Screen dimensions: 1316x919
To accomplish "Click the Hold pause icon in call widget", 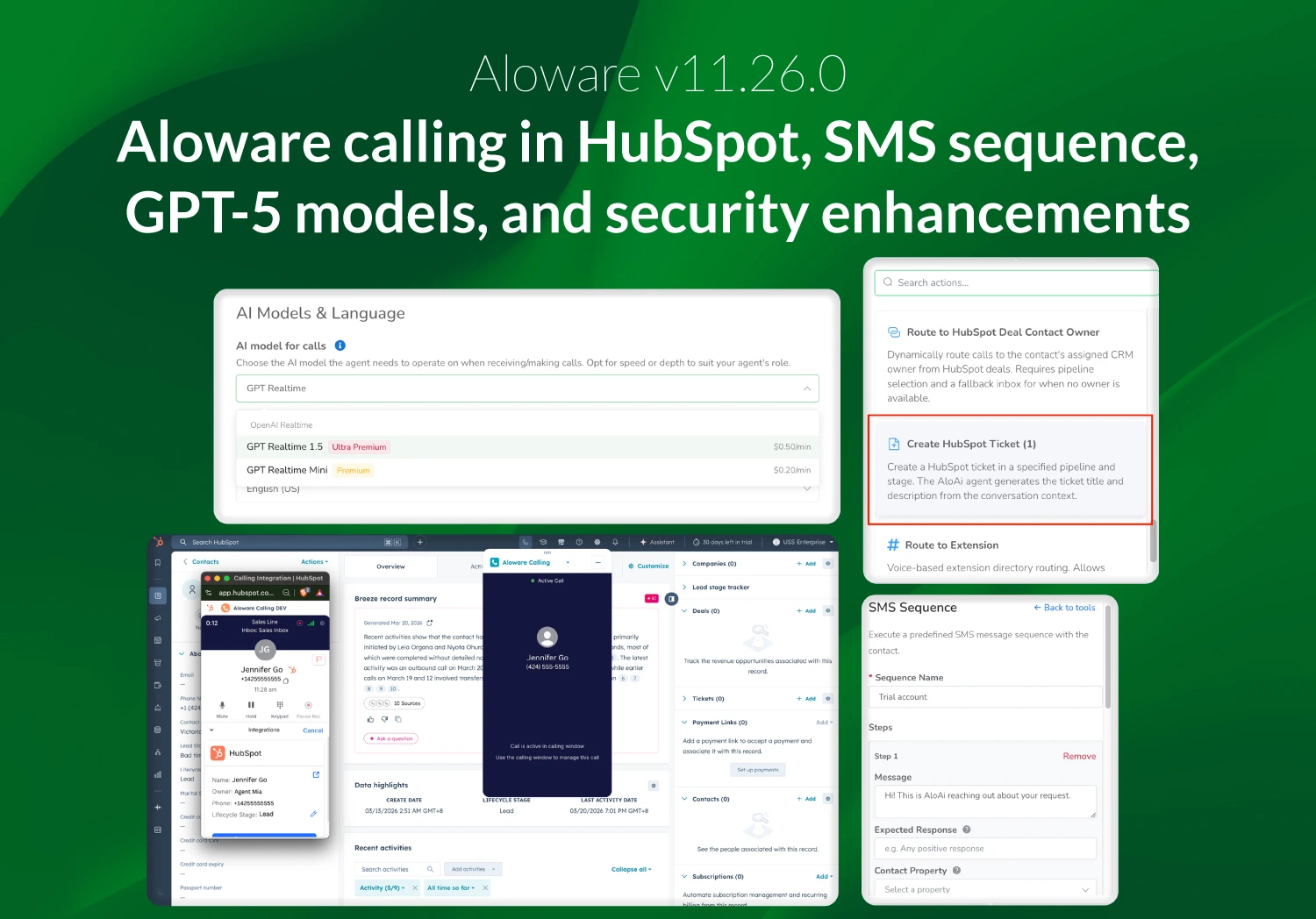I will [x=251, y=705].
